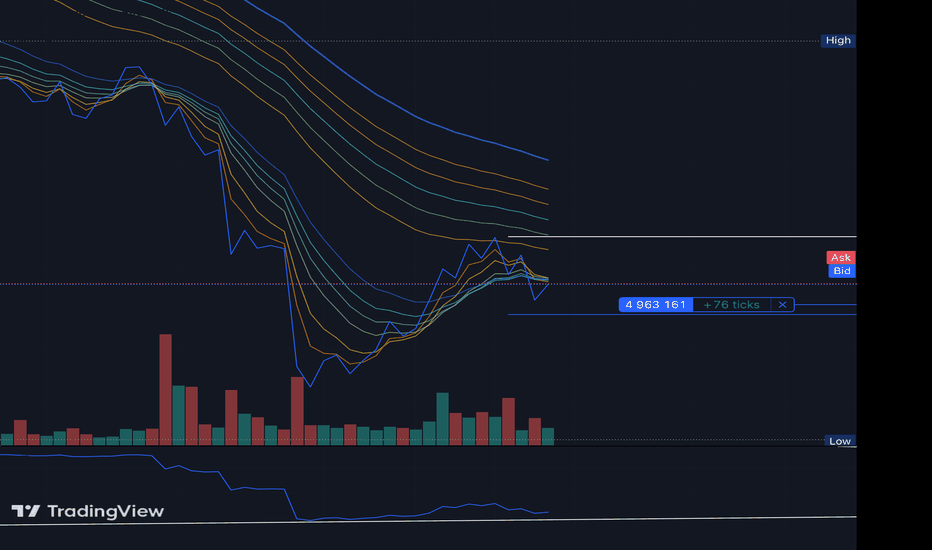This screenshot has width=932, height=550.
Task: Click the +76 ticks profit label
Action: (732, 304)
